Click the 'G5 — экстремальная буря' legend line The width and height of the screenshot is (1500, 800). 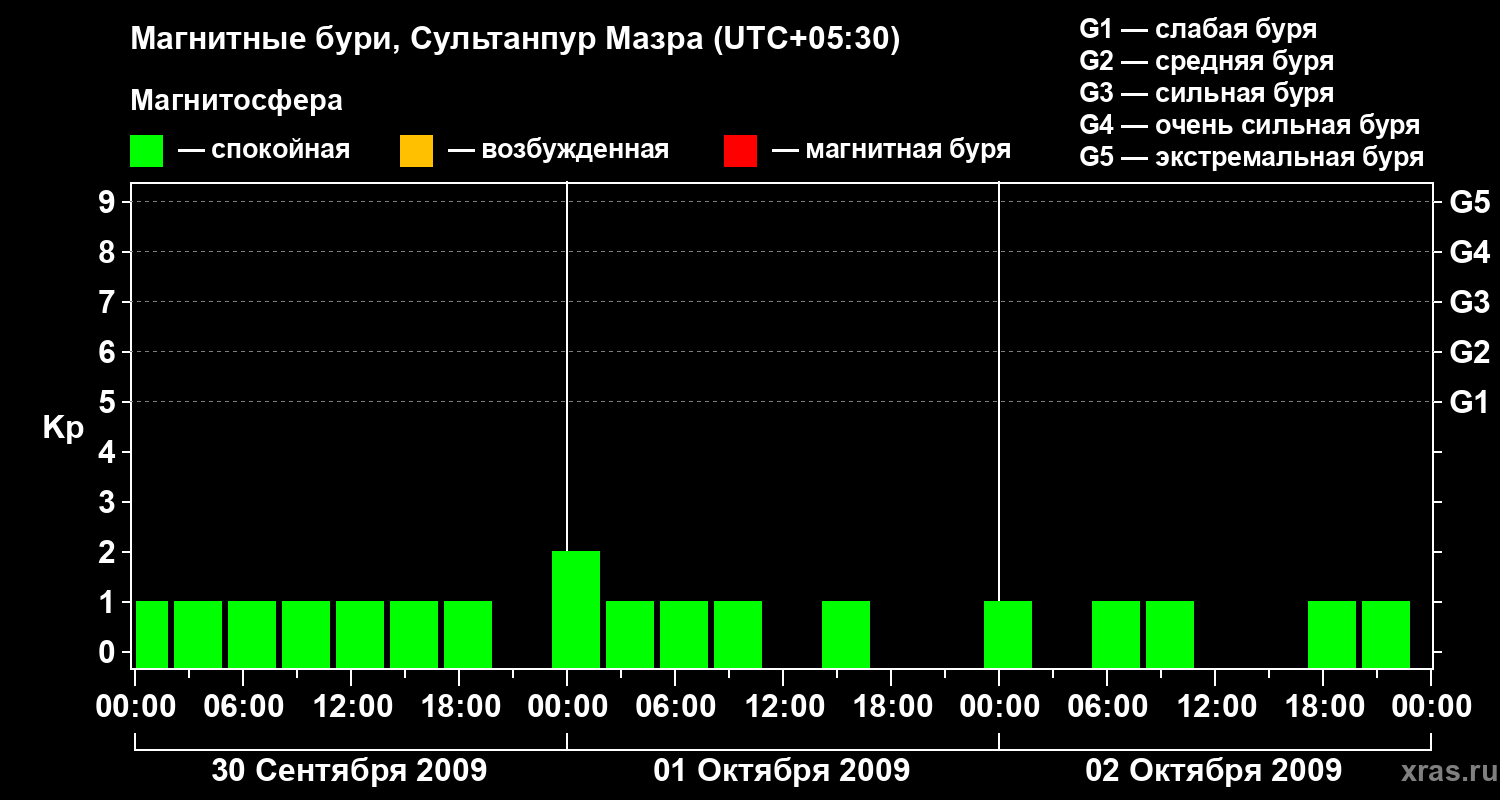1252,157
